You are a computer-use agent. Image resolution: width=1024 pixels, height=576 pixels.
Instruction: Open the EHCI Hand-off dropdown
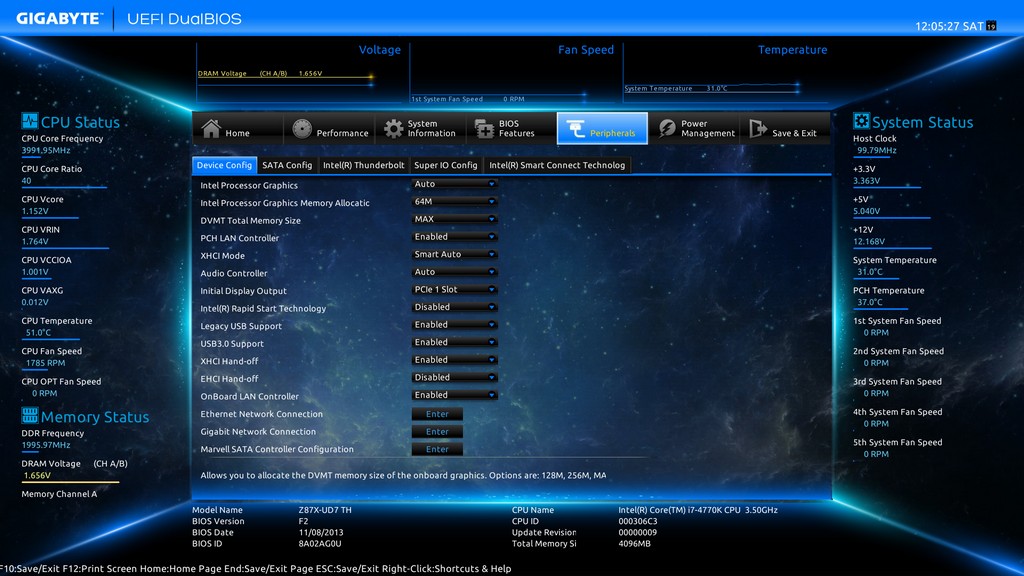tap(455, 378)
